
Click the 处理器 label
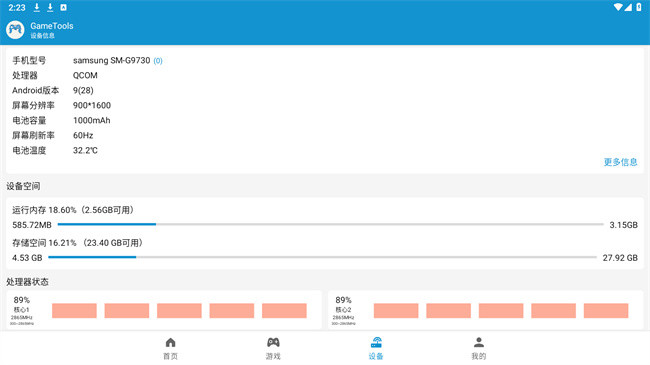tap(25, 75)
